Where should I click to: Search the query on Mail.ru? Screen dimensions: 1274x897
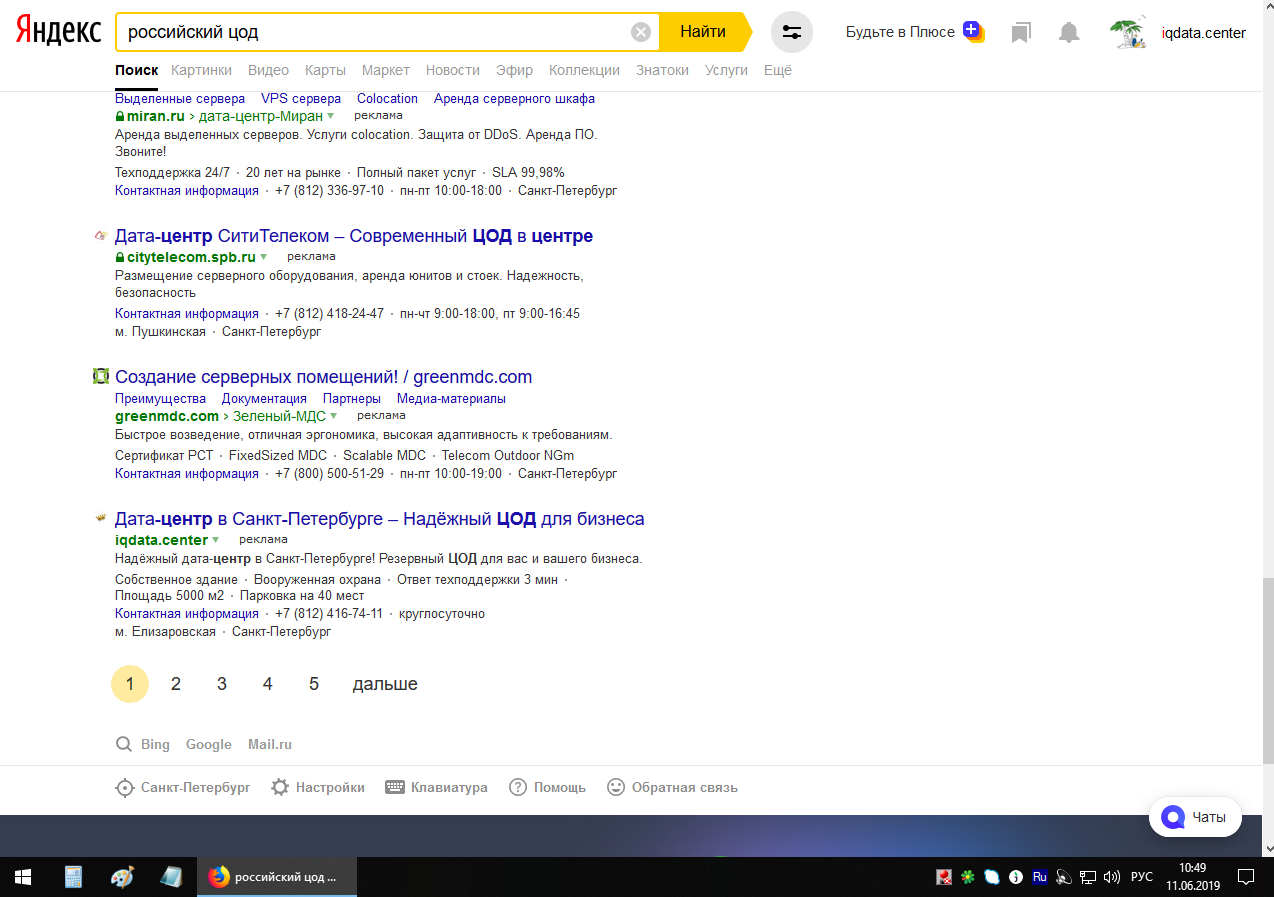click(x=270, y=744)
